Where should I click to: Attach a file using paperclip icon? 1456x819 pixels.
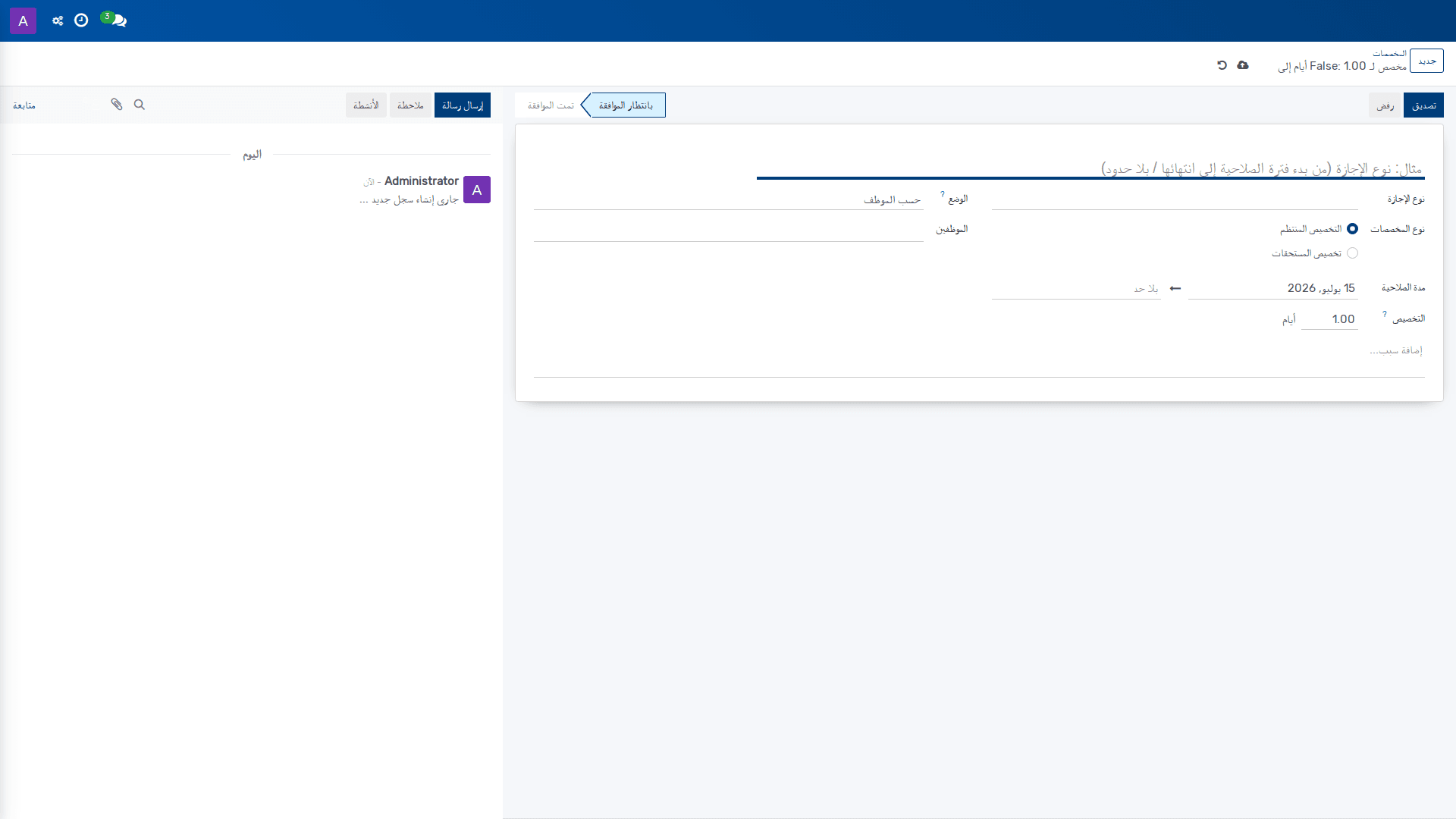coord(117,105)
